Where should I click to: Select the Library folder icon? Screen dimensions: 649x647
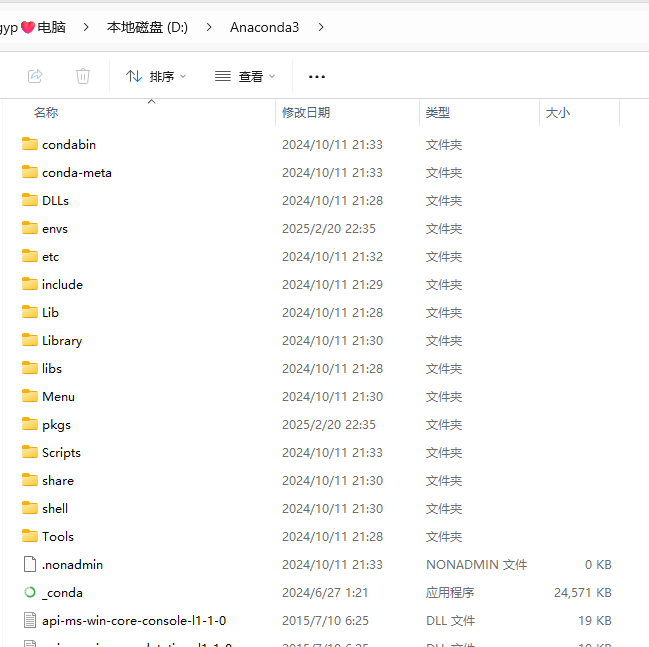click(30, 340)
